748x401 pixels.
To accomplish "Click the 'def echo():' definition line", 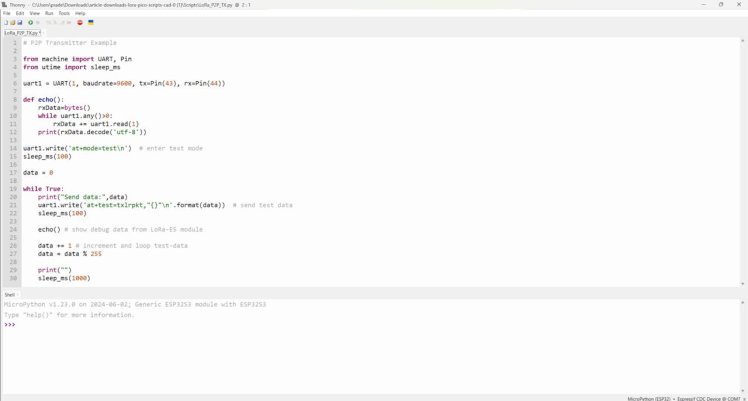I will [x=43, y=100].
